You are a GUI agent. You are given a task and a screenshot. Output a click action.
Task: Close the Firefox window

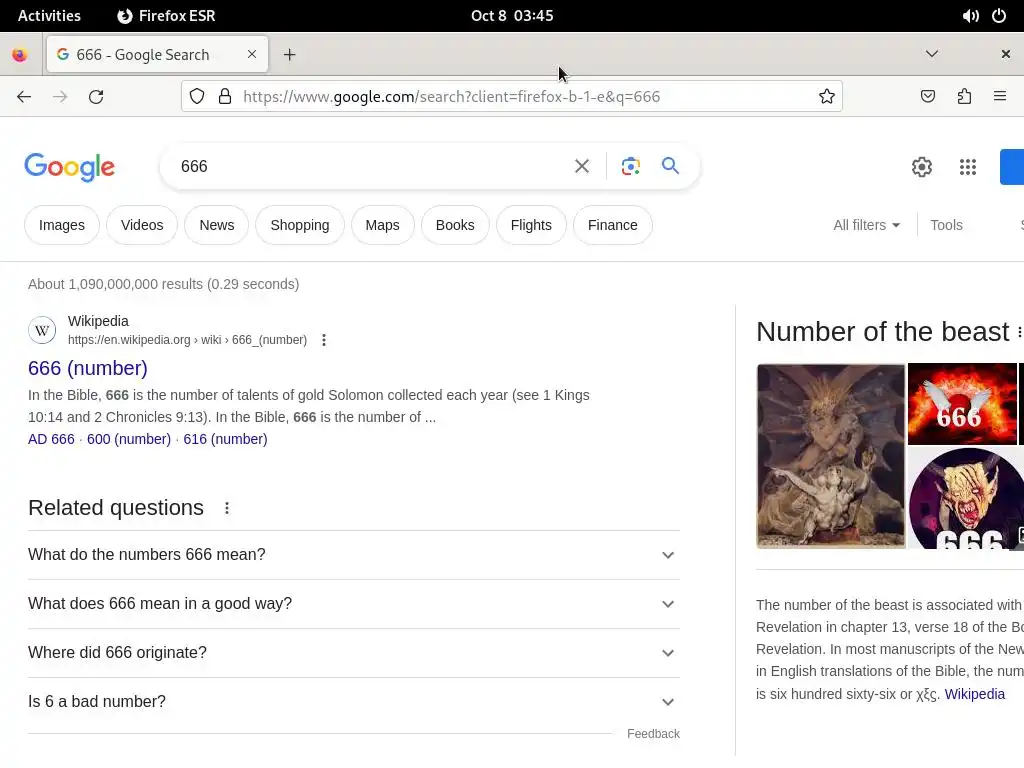(1006, 54)
